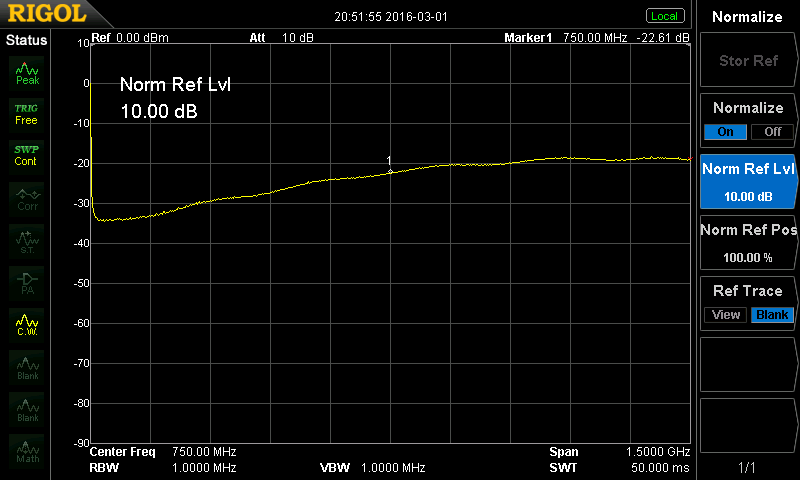Click the TRIG Free status icon
This screenshot has height=480, width=800.
click(x=27, y=113)
